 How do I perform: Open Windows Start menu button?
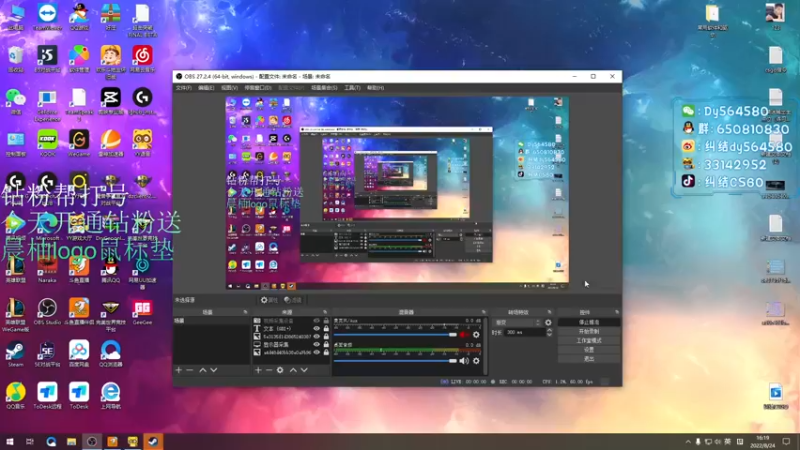point(10,441)
